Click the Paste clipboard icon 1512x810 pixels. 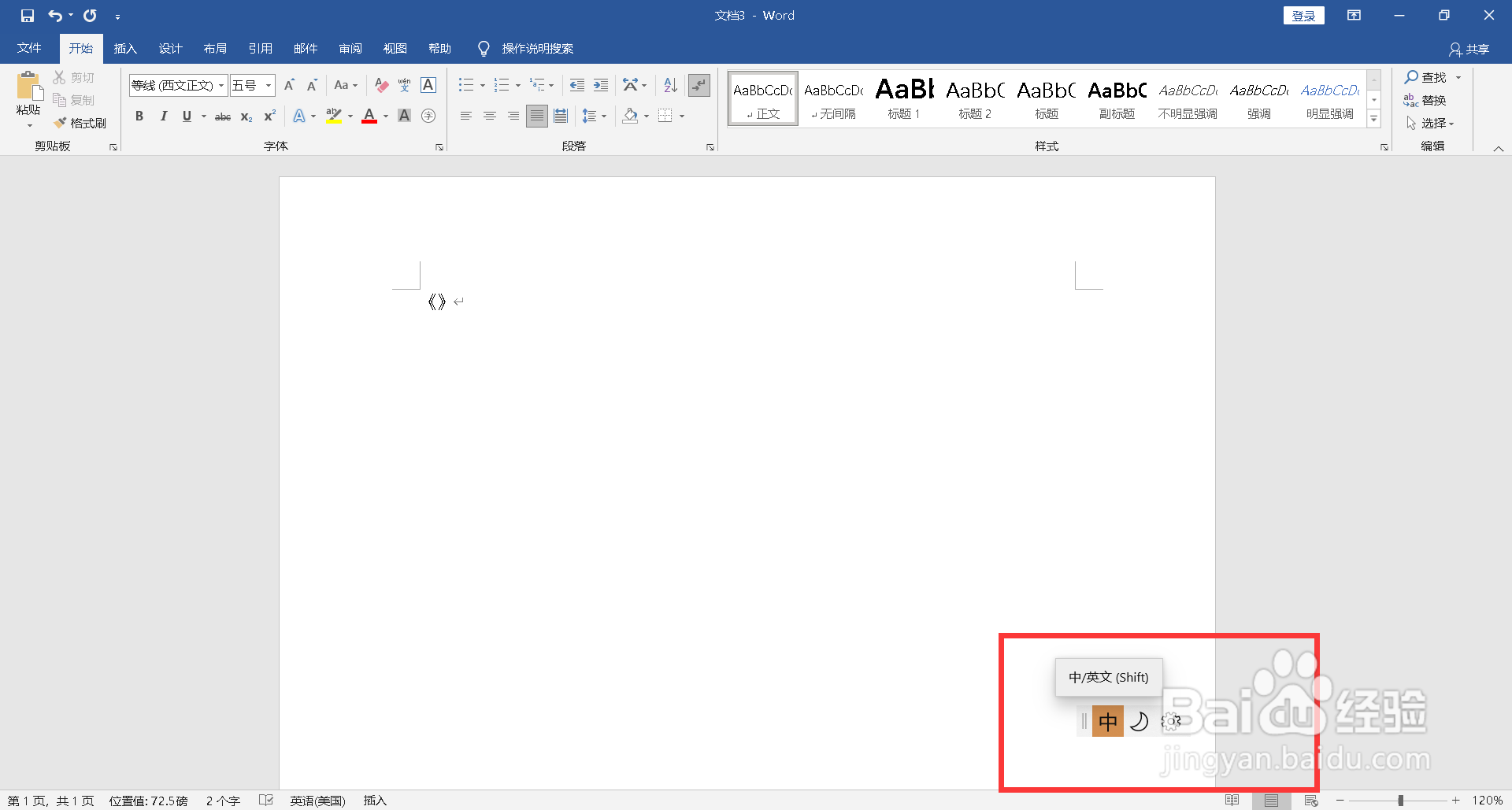29,87
